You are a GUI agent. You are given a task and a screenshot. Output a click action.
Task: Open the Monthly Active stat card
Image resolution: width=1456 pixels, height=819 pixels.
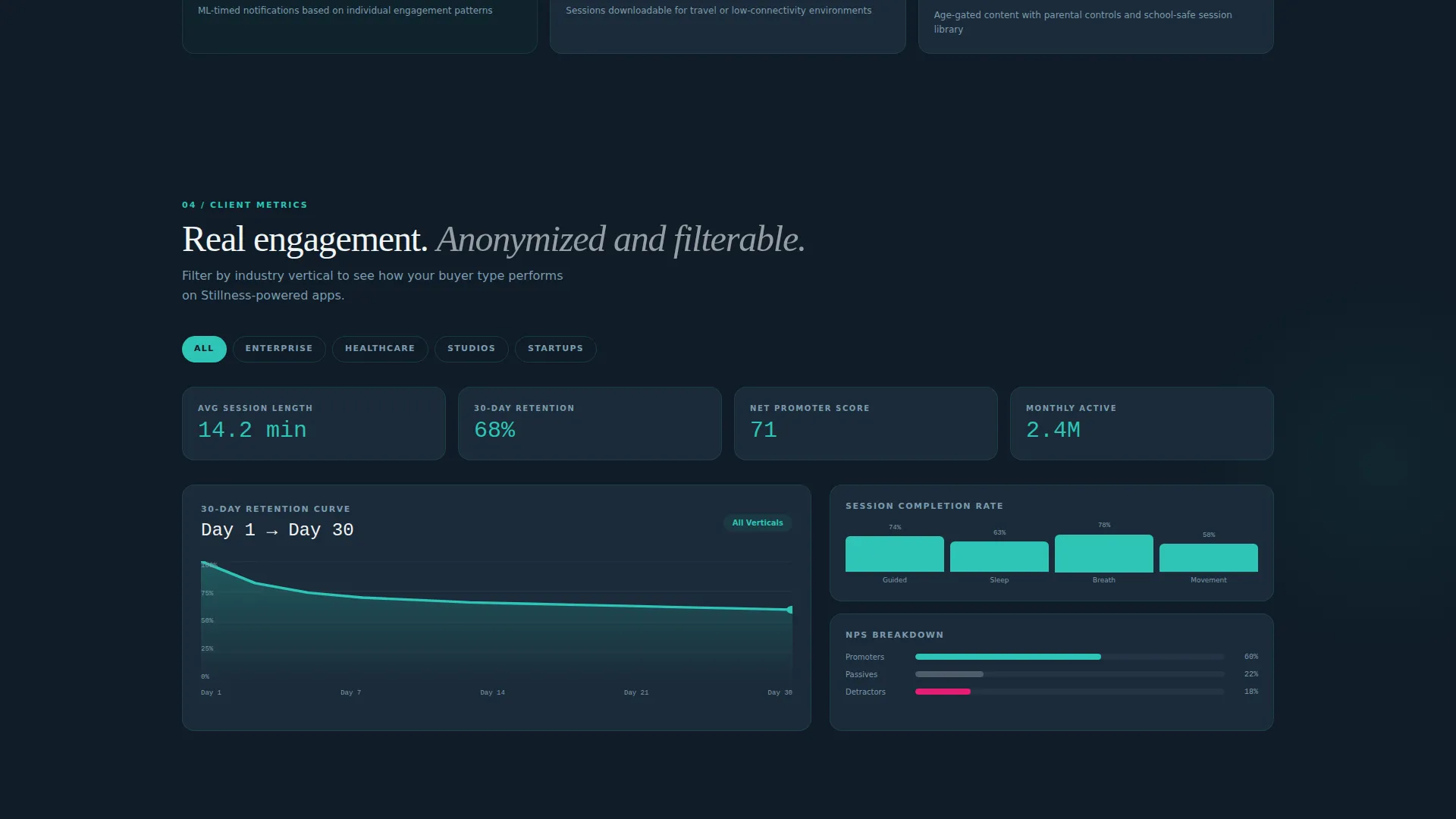(1141, 423)
